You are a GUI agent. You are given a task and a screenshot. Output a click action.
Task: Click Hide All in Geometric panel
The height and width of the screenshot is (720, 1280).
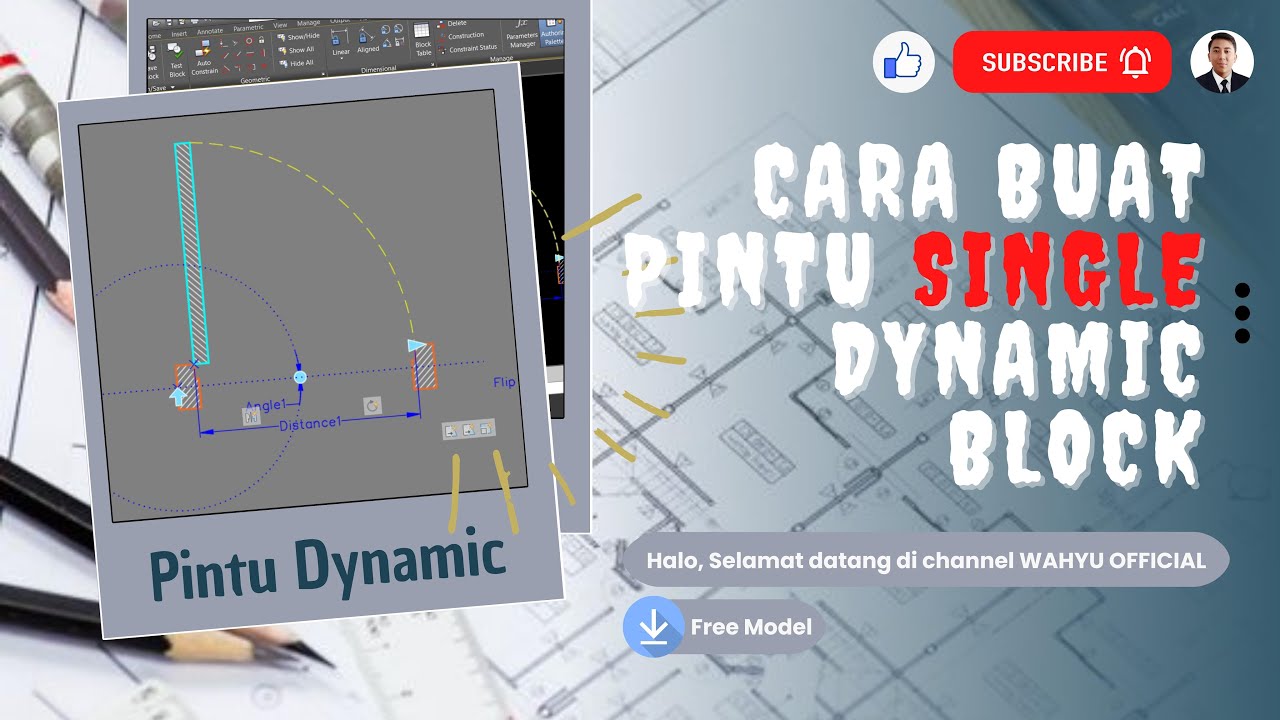point(296,63)
